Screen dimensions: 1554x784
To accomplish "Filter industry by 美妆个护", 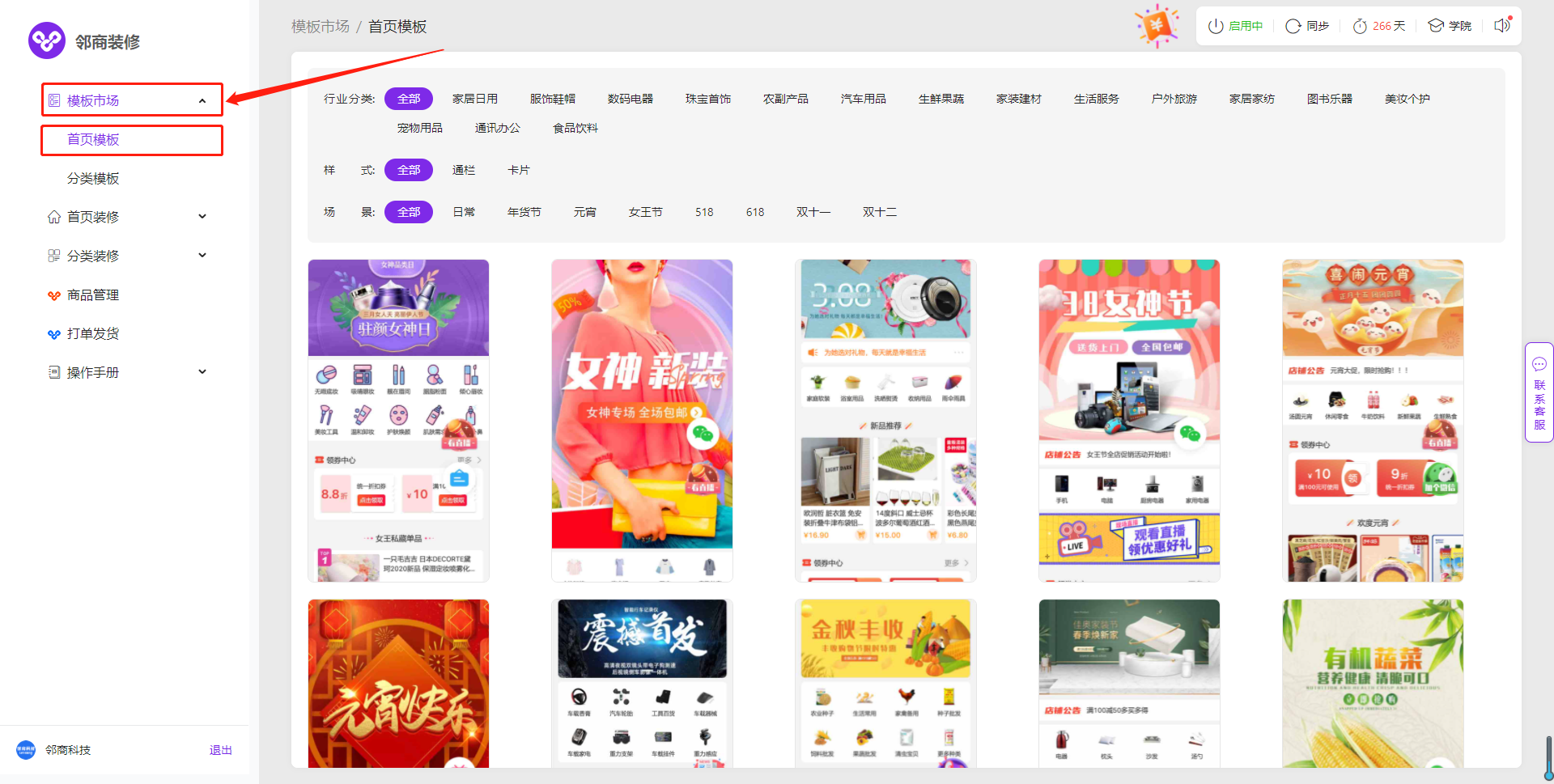I will [1408, 99].
